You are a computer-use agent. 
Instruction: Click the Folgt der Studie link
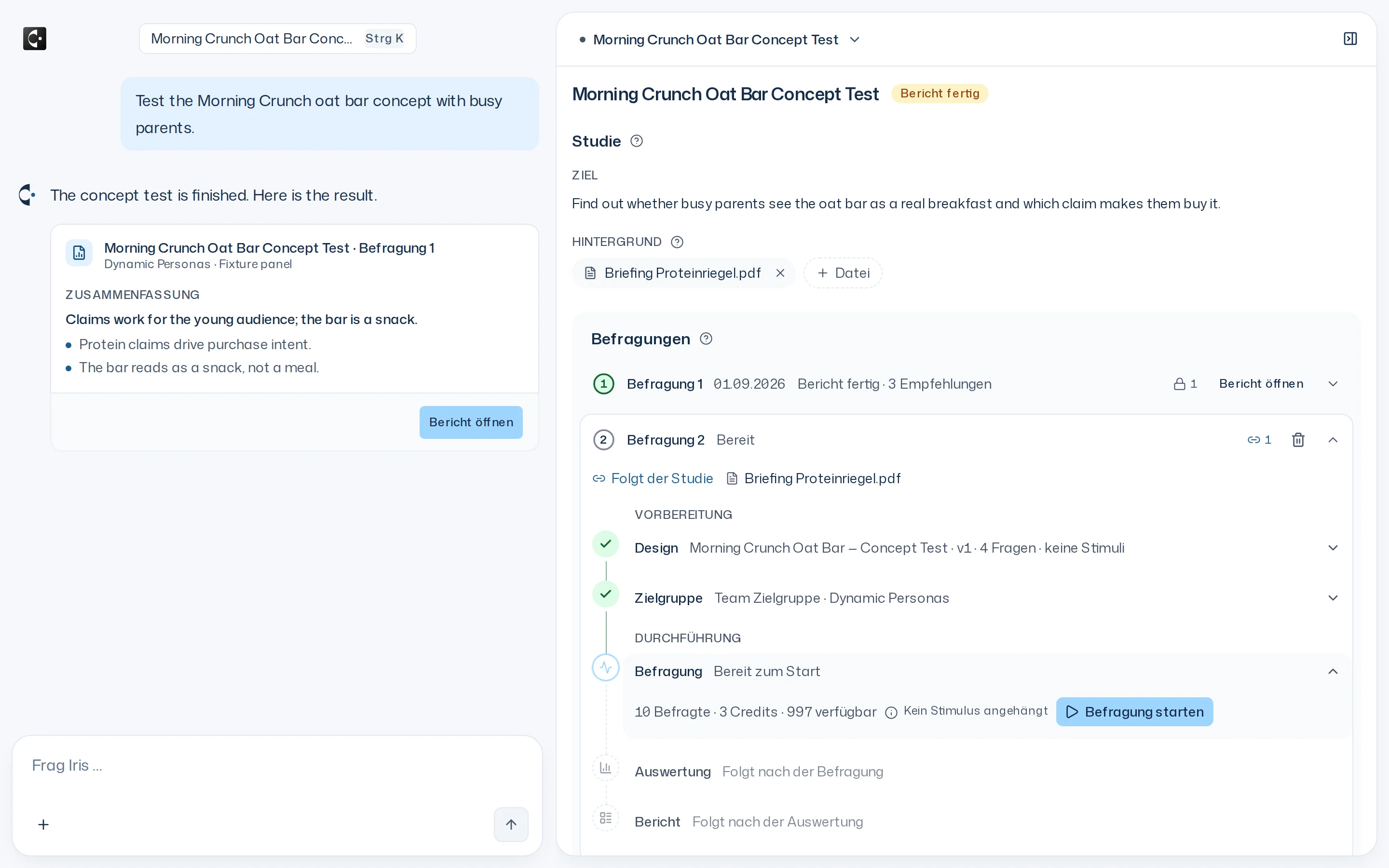pyautogui.click(x=653, y=479)
